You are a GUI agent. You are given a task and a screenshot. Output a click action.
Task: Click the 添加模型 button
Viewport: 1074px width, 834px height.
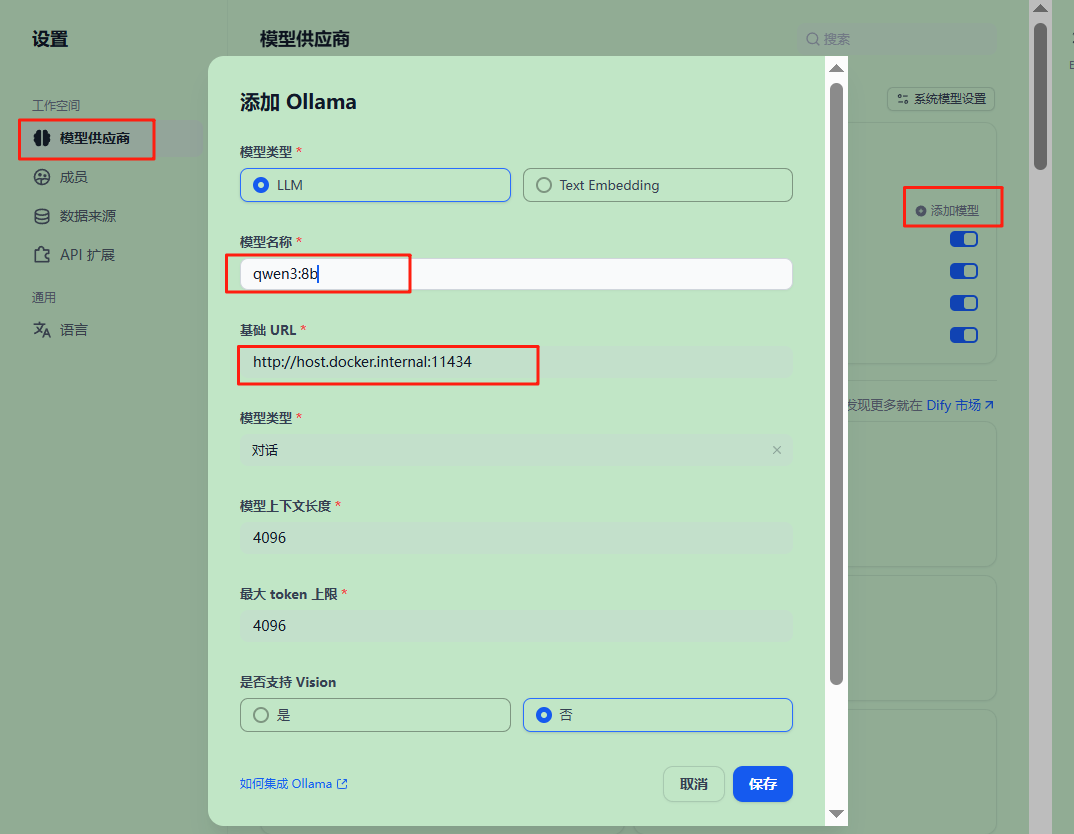(947, 211)
